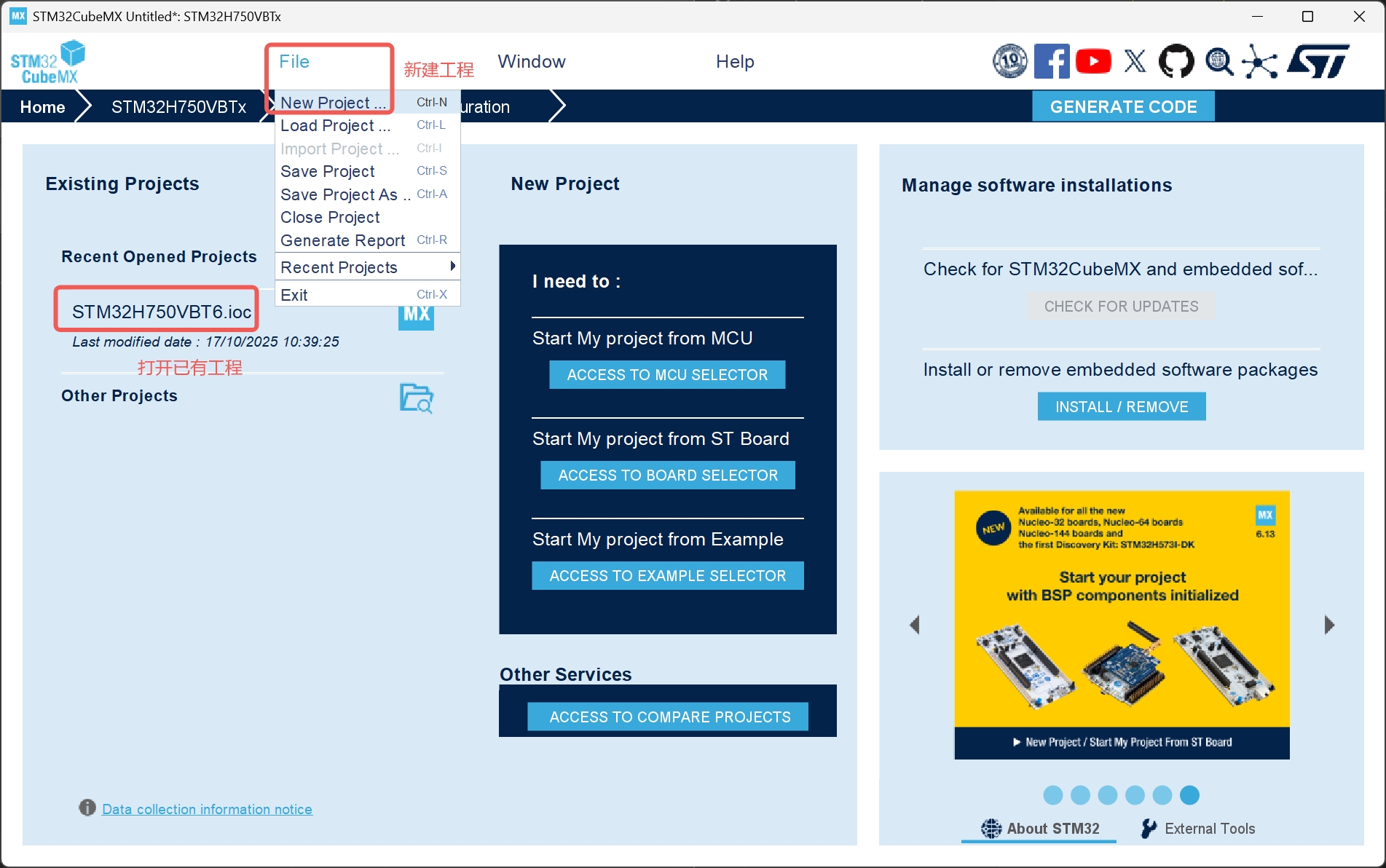Choose New Project from the File menu

point(368,103)
